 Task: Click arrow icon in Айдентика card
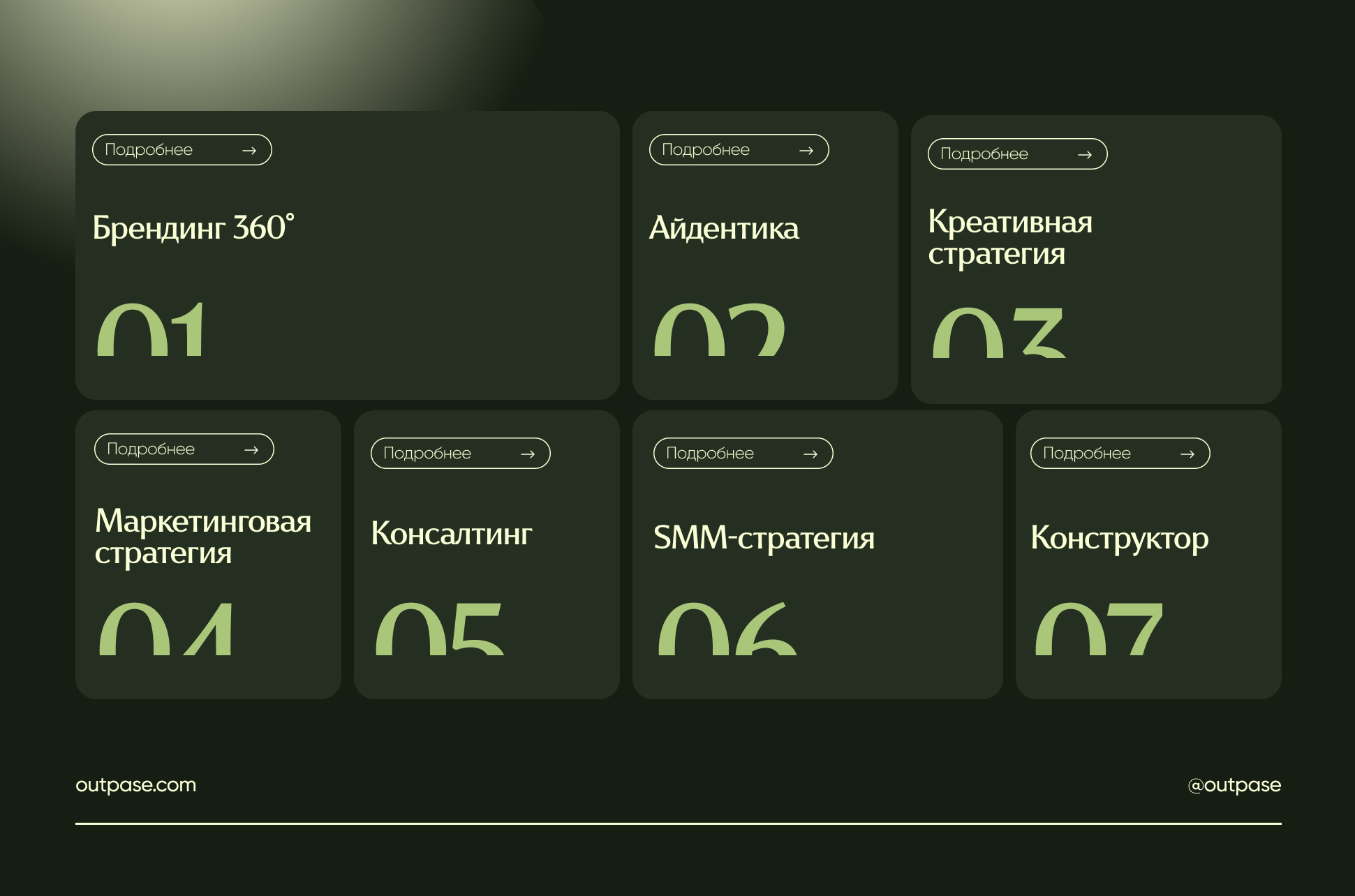pyautogui.click(x=806, y=151)
